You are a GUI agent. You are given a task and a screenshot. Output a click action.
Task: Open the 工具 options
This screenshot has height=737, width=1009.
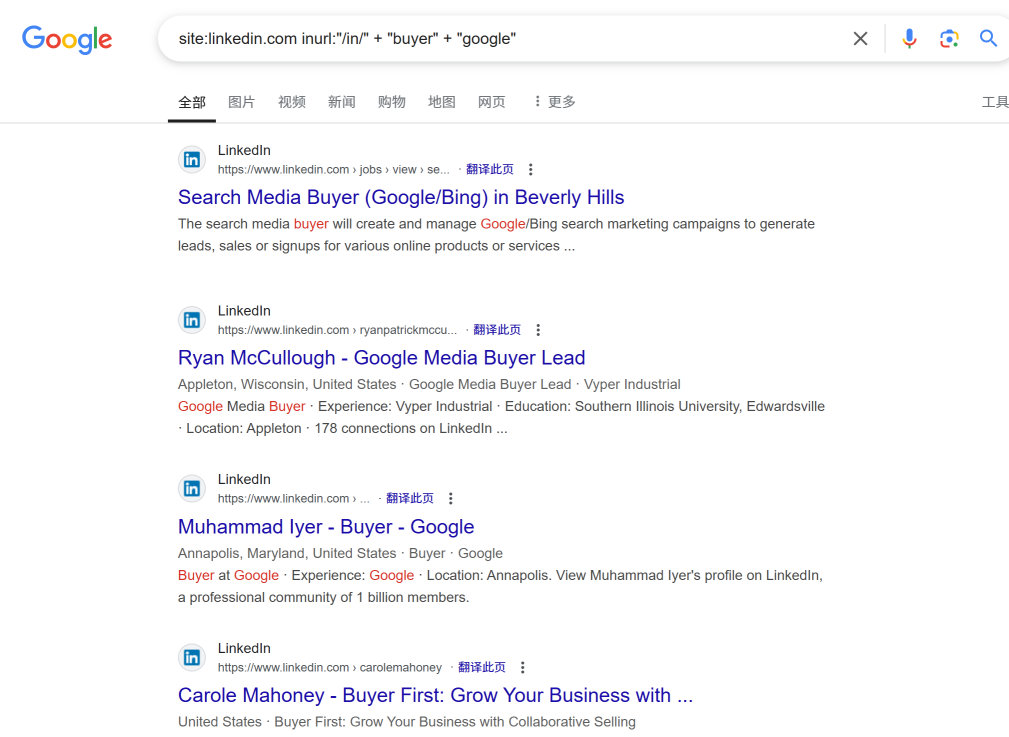pos(995,102)
